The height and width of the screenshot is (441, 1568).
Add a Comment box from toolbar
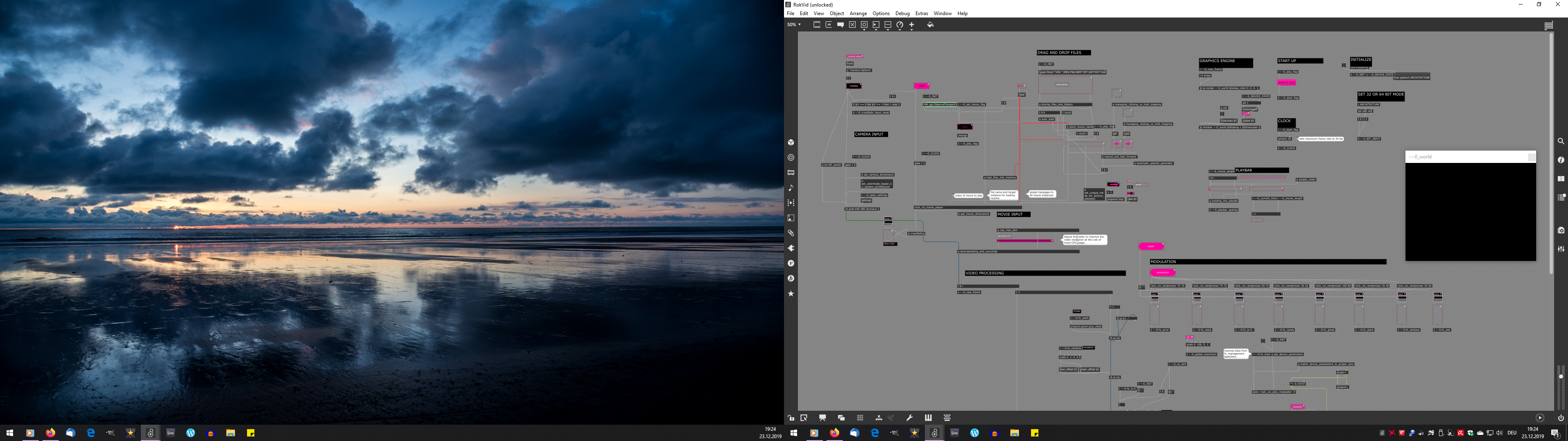coord(841,25)
